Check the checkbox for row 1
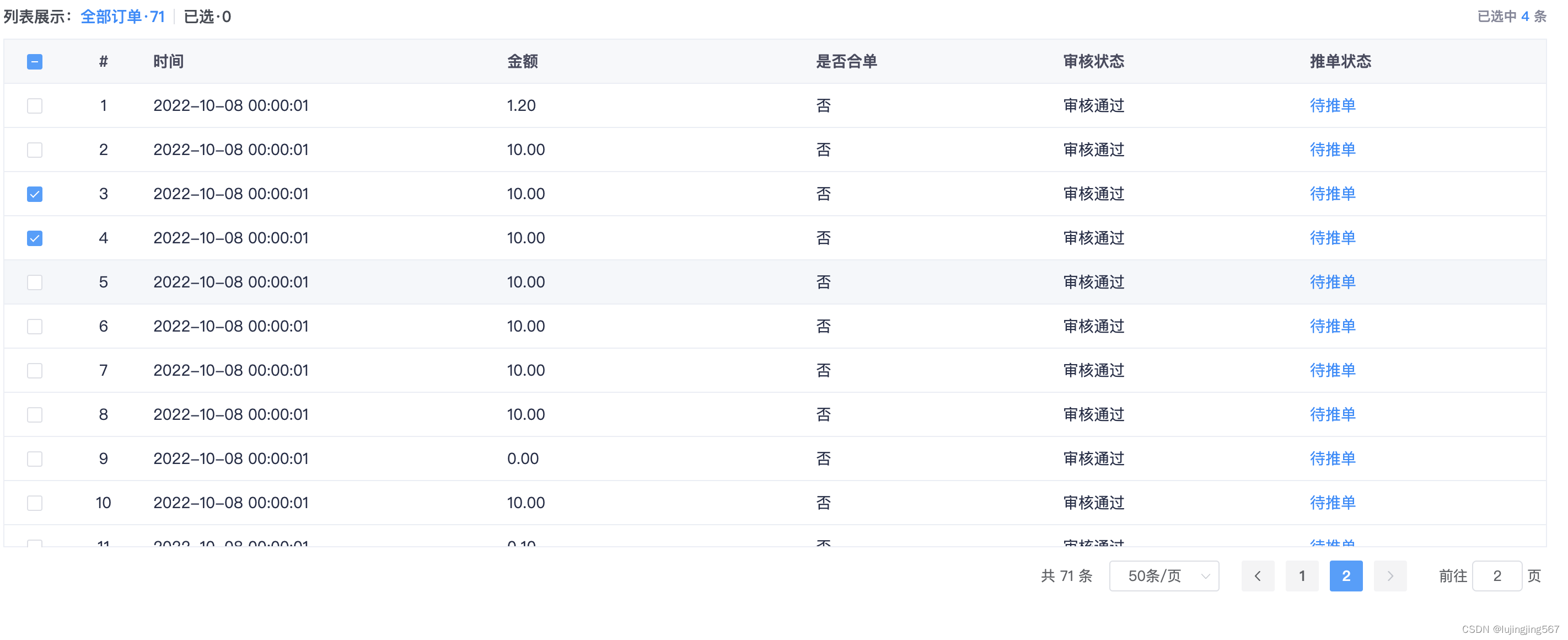 [35, 105]
